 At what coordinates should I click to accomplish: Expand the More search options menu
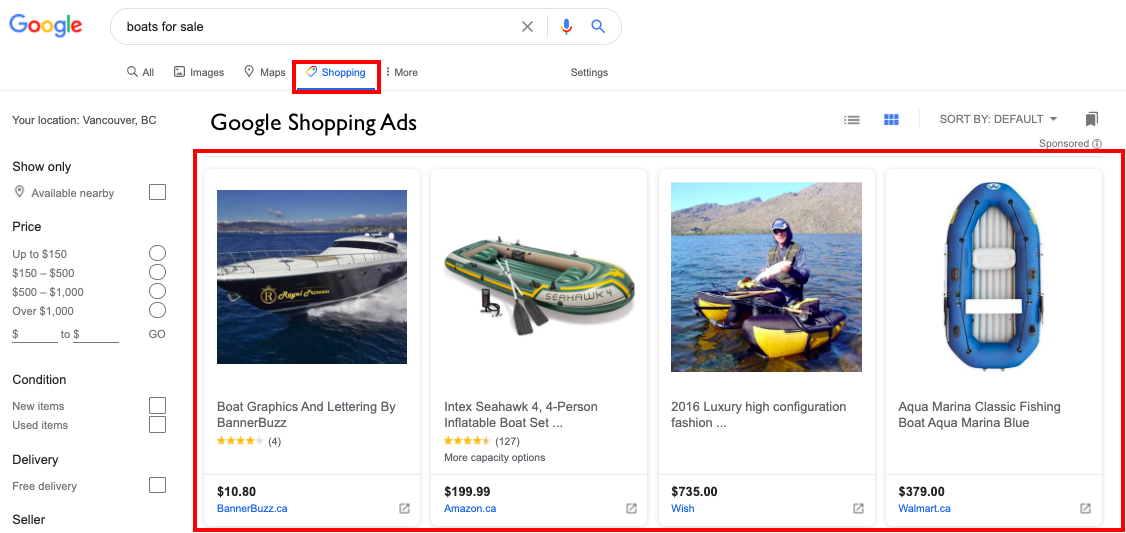(401, 72)
